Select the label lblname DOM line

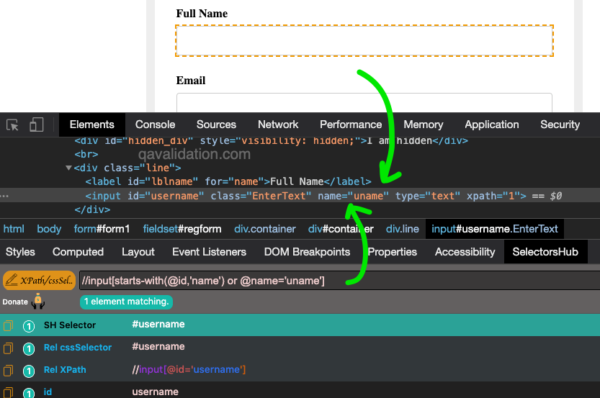tap(228, 181)
